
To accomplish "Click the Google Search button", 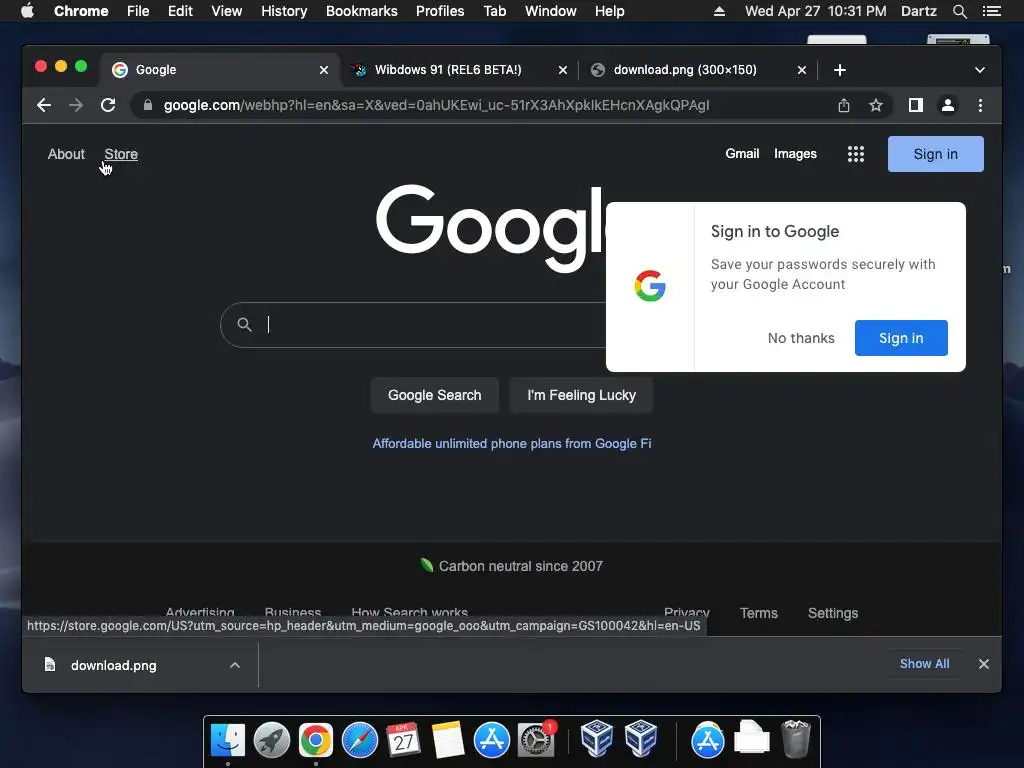I will pyautogui.click(x=434, y=395).
